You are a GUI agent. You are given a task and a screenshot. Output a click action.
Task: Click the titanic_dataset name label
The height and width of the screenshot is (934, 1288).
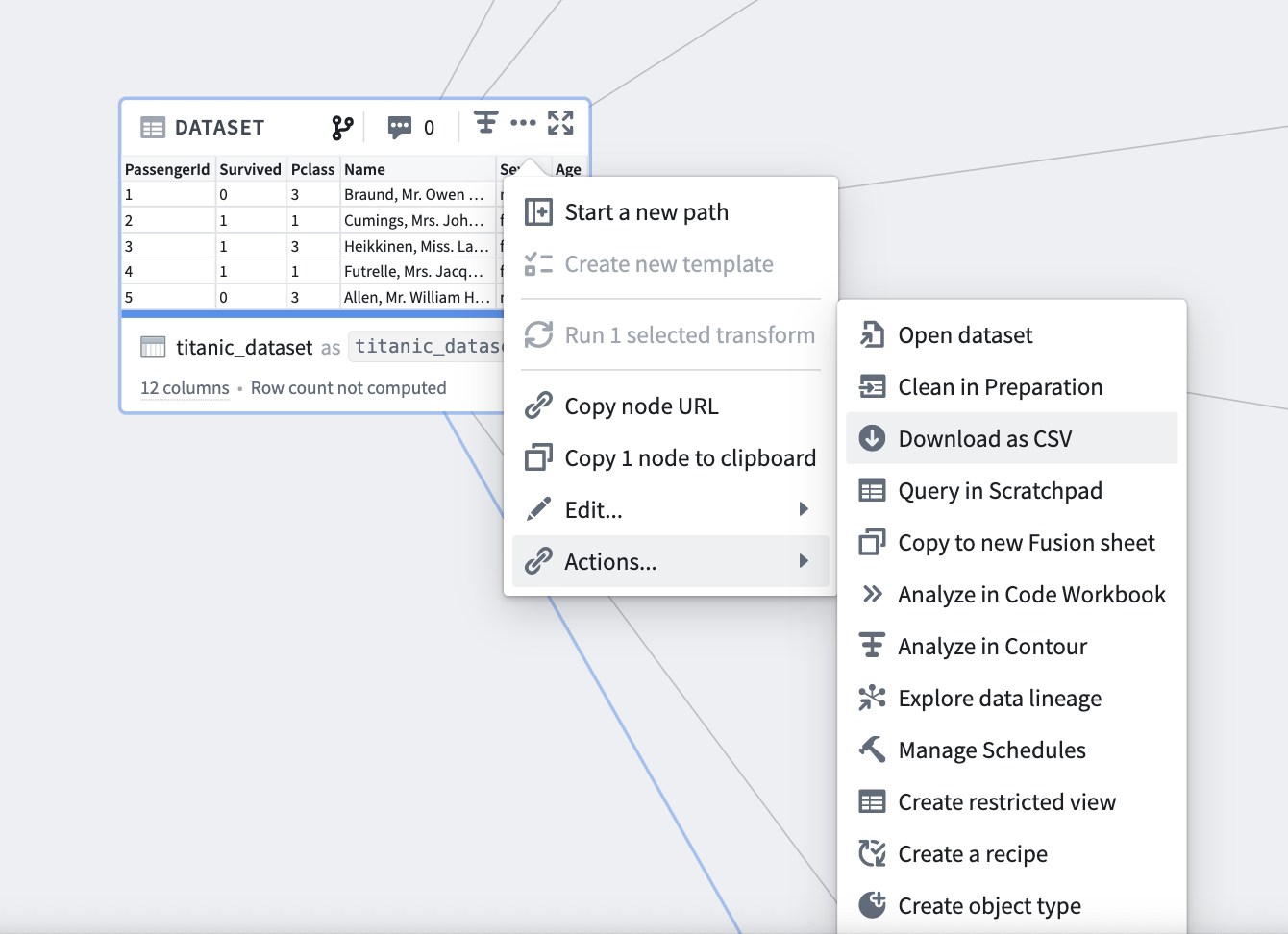(x=244, y=347)
